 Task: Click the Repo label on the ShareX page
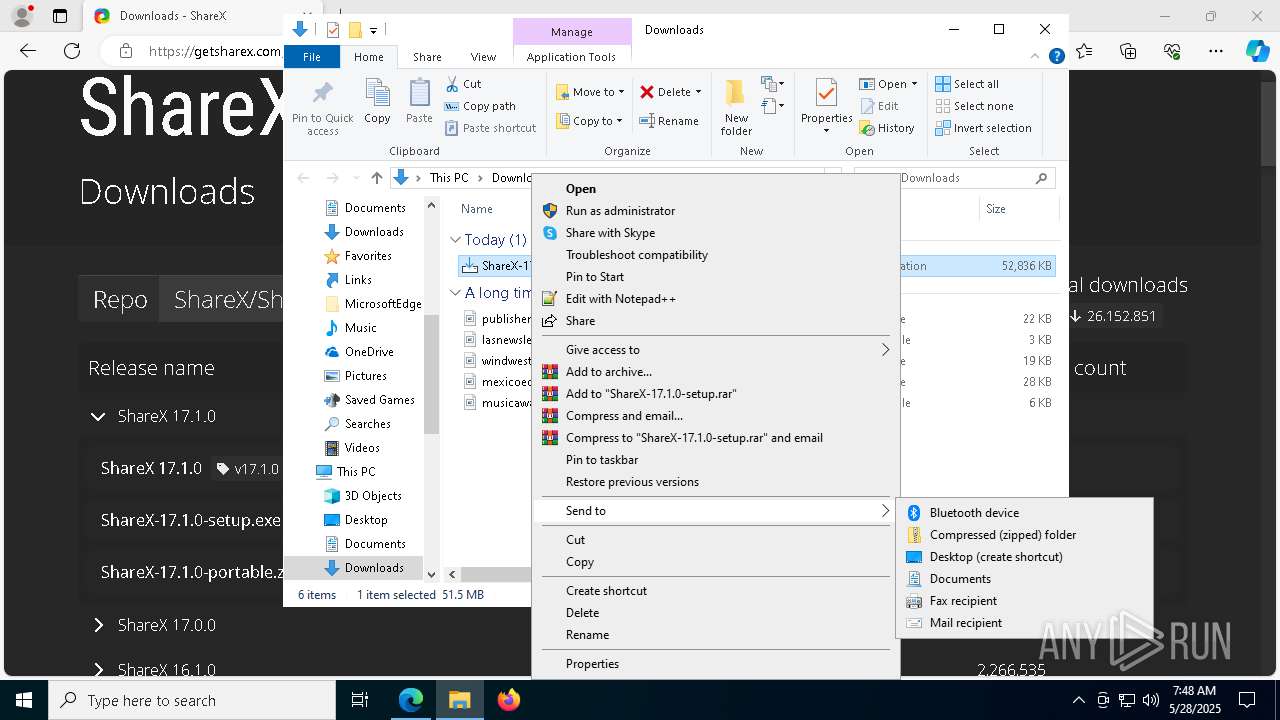[120, 299]
